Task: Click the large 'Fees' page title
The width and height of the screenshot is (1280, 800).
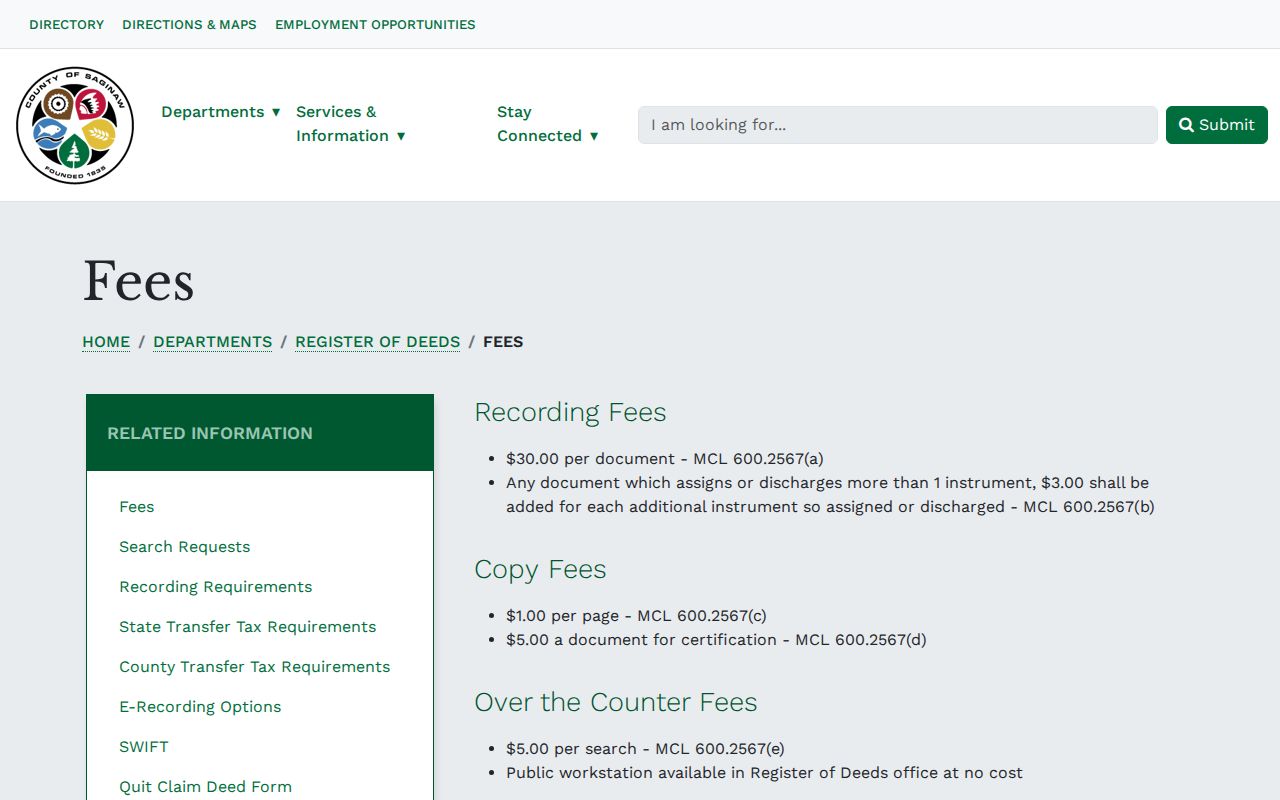Action: click(138, 281)
